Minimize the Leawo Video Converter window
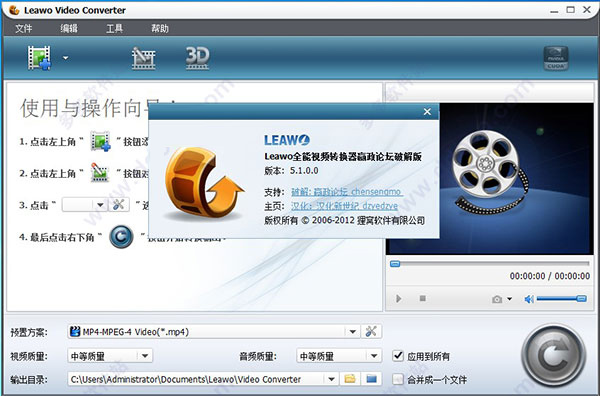The width and height of the screenshot is (600, 396). [x=554, y=10]
